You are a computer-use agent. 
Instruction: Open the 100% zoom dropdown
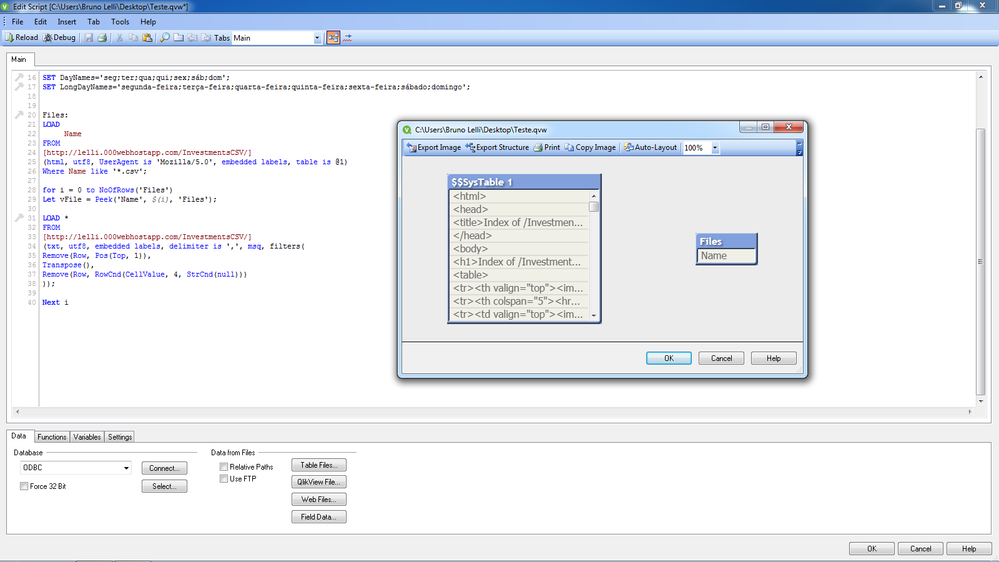715,148
